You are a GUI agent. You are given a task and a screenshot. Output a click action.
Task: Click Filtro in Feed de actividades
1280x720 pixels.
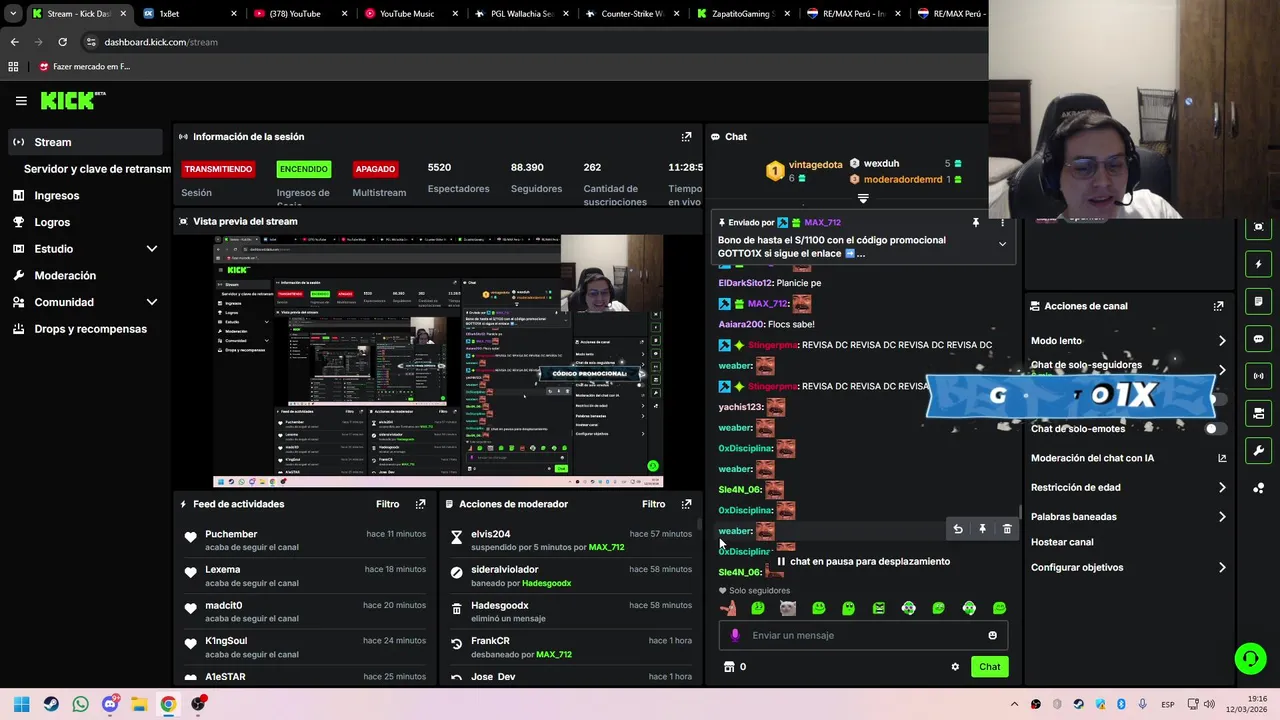(x=387, y=504)
